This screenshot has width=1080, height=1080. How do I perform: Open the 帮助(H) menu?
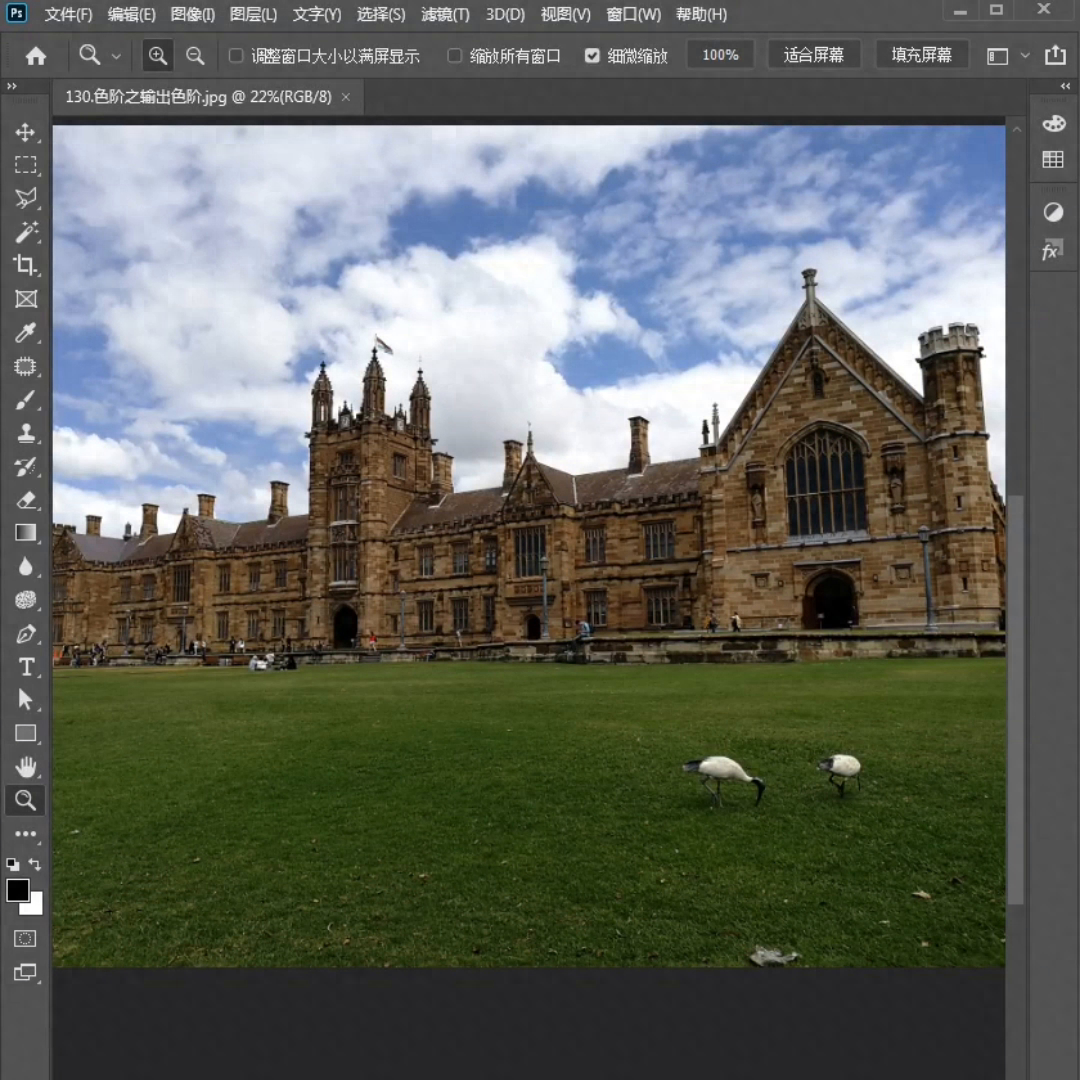[x=701, y=14]
